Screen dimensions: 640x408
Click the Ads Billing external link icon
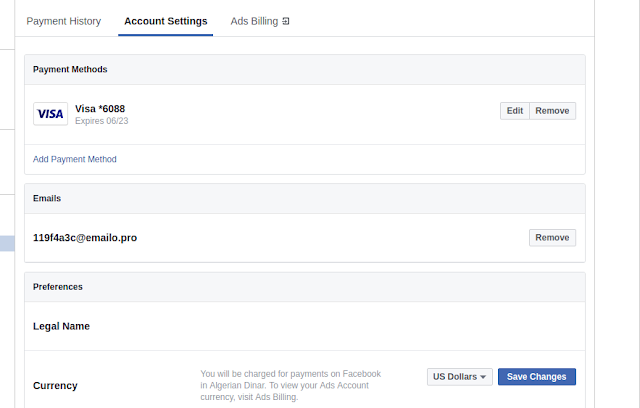tap(286, 21)
